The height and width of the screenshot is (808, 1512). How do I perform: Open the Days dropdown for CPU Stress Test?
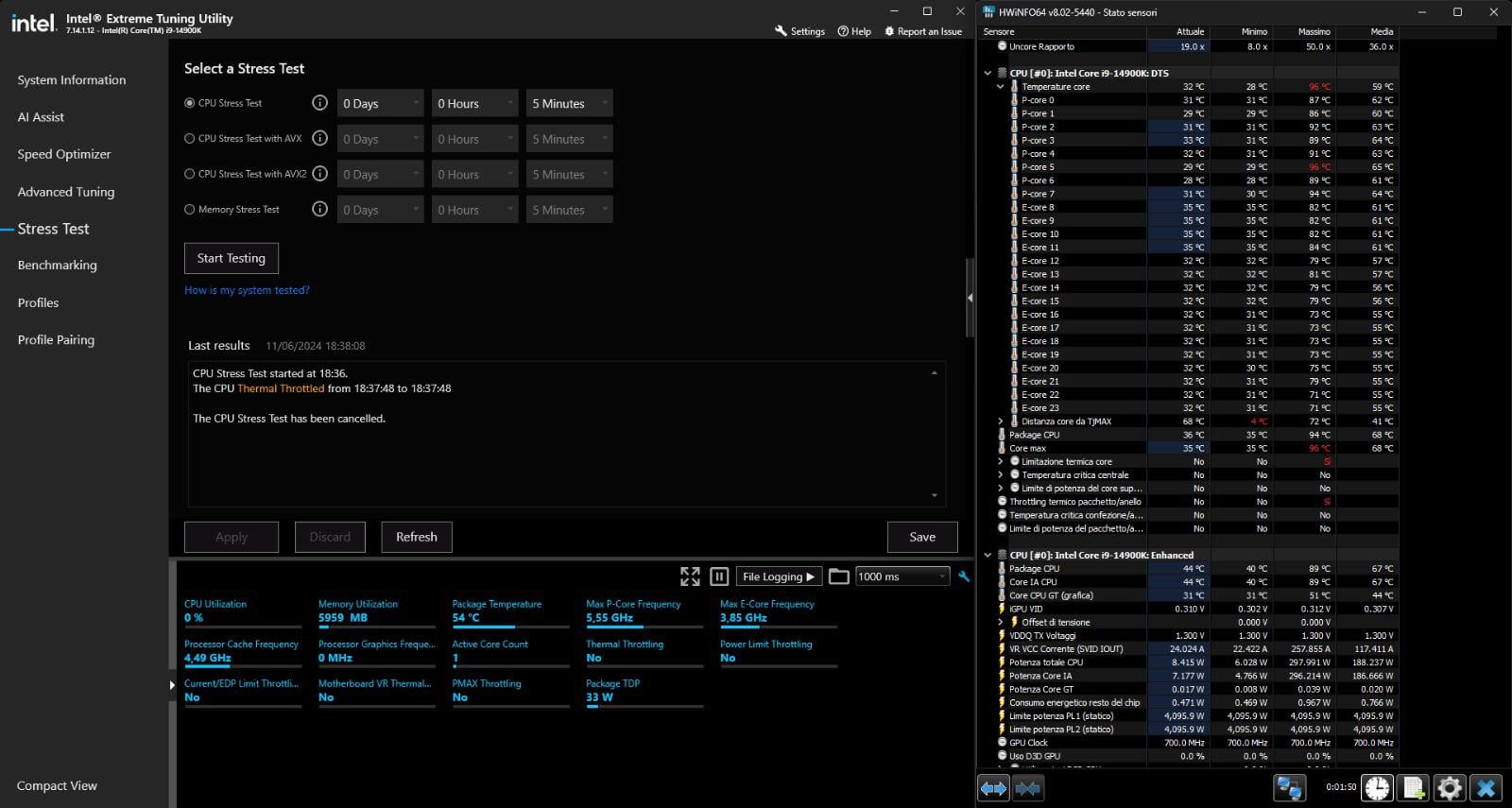pyautogui.click(x=381, y=103)
